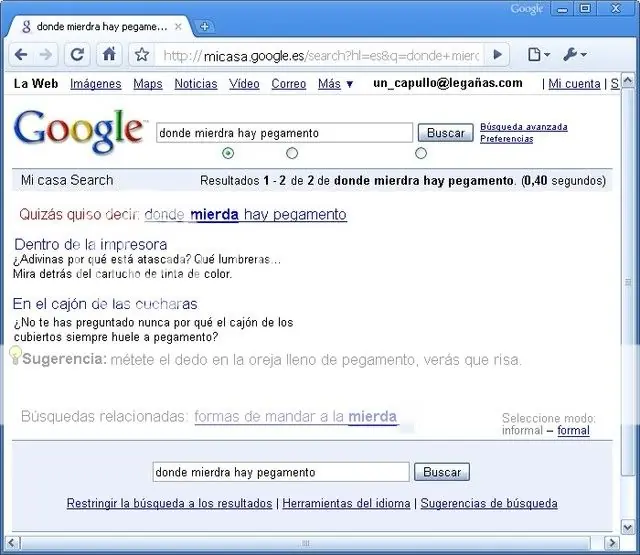Screen dimensions: 640x555
Task: Select the middle radio button under search box
Action: 292,153
